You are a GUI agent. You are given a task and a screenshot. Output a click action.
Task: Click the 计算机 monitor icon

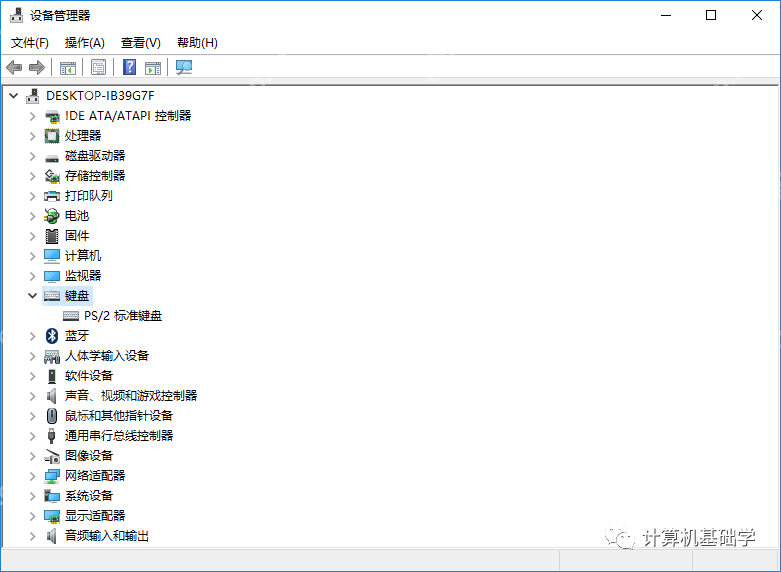coord(52,256)
